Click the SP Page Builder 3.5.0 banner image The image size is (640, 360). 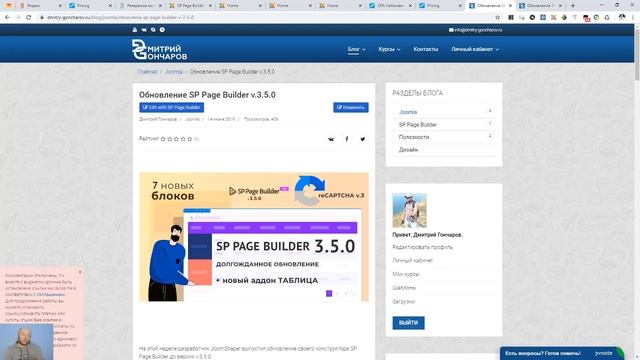[254, 237]
